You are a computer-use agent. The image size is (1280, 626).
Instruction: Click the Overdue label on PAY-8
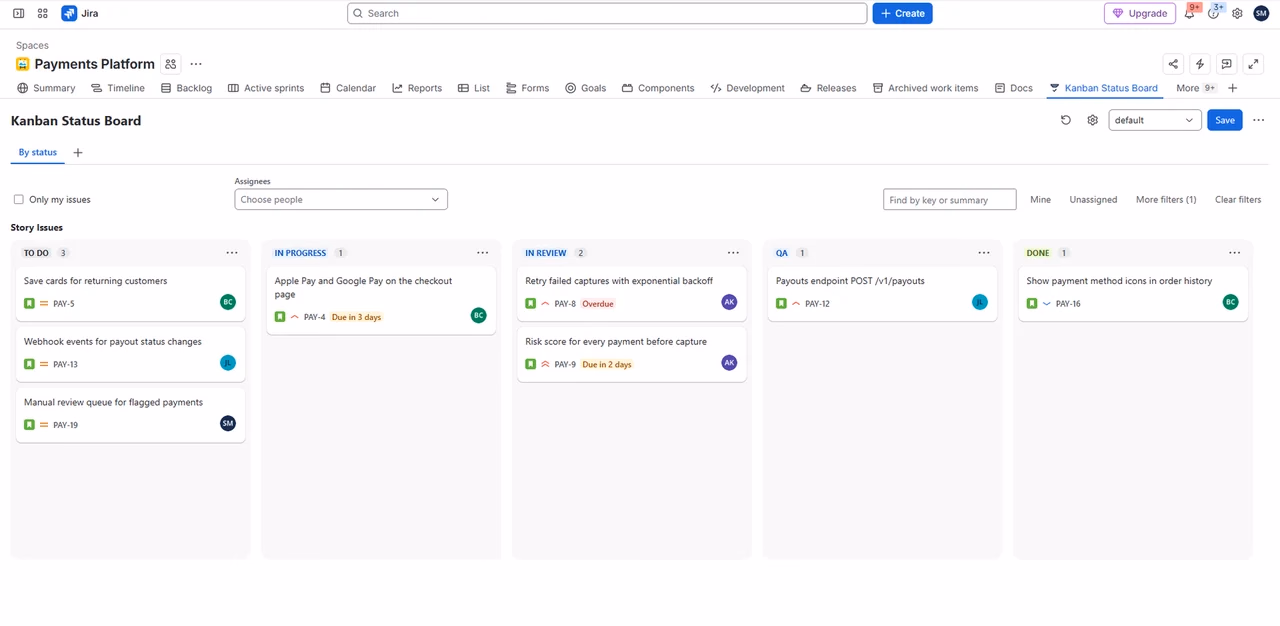598,304
